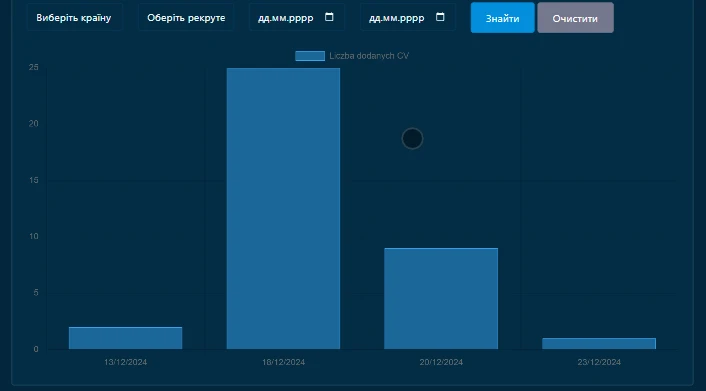Open the Виберіть країну dropdown
Screen dimensions: 706x391
click(74, 17)
